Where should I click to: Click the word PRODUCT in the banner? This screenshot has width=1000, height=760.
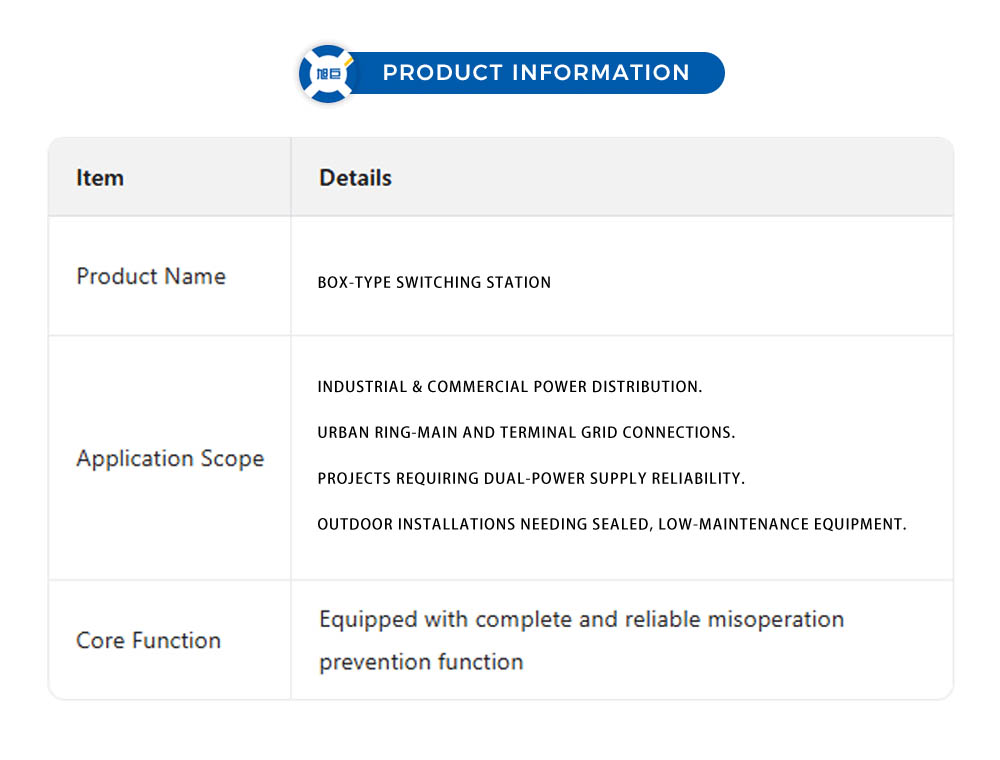tap(442, 73)
